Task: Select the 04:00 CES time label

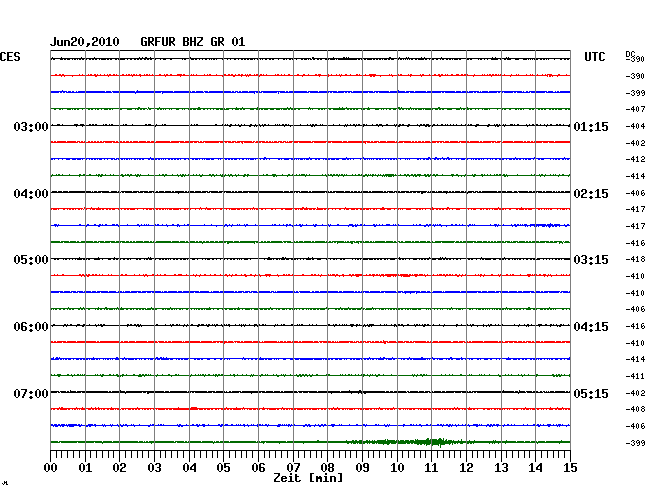Action: pyautogui.click(x=31, y=194)
